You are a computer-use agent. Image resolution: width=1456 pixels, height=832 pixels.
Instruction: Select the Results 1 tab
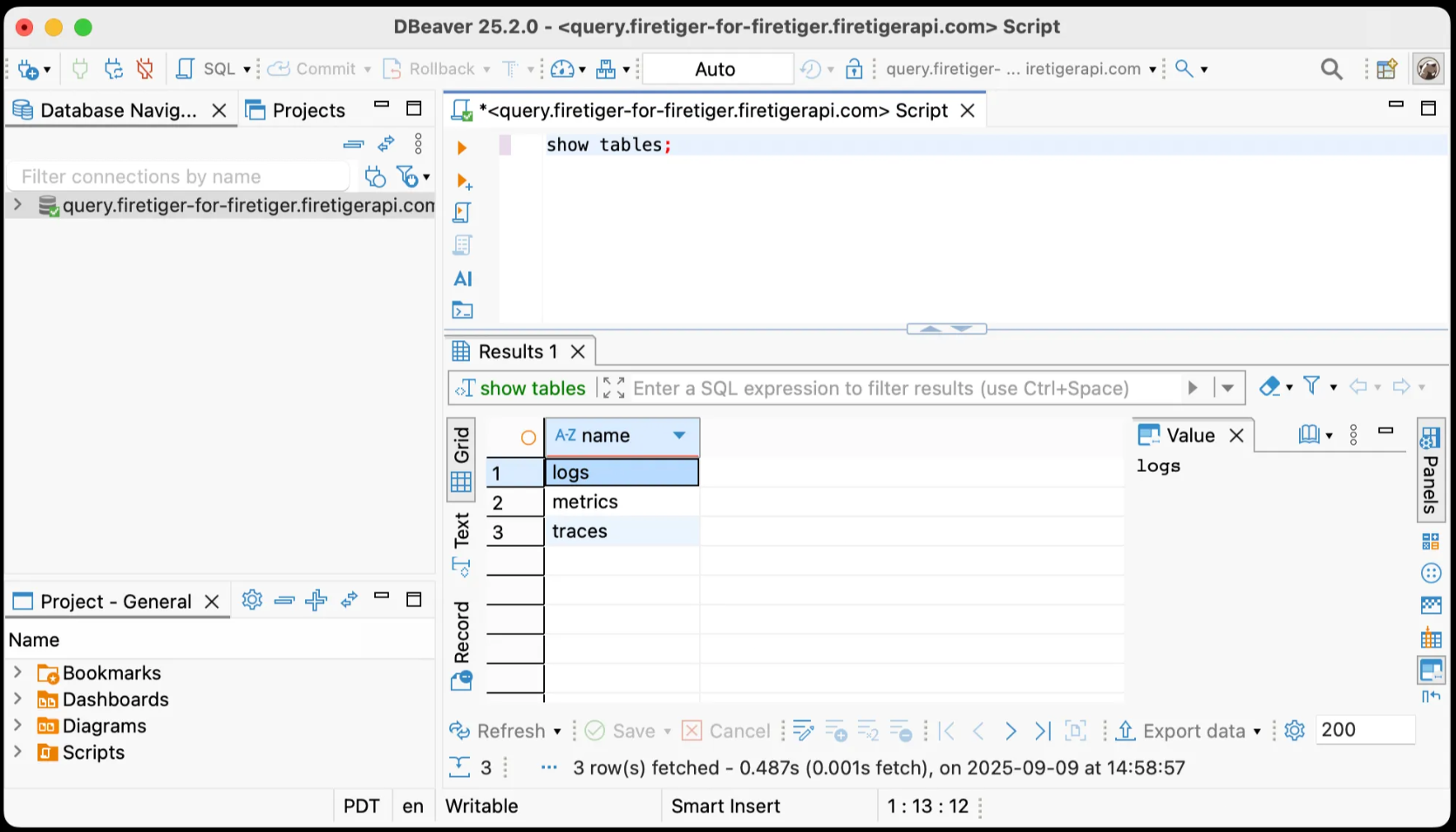click(516, 351)
